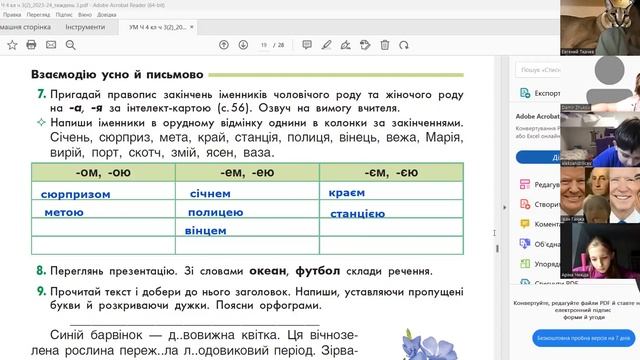Open the magnifier search tool

click(x=71, y=45)
